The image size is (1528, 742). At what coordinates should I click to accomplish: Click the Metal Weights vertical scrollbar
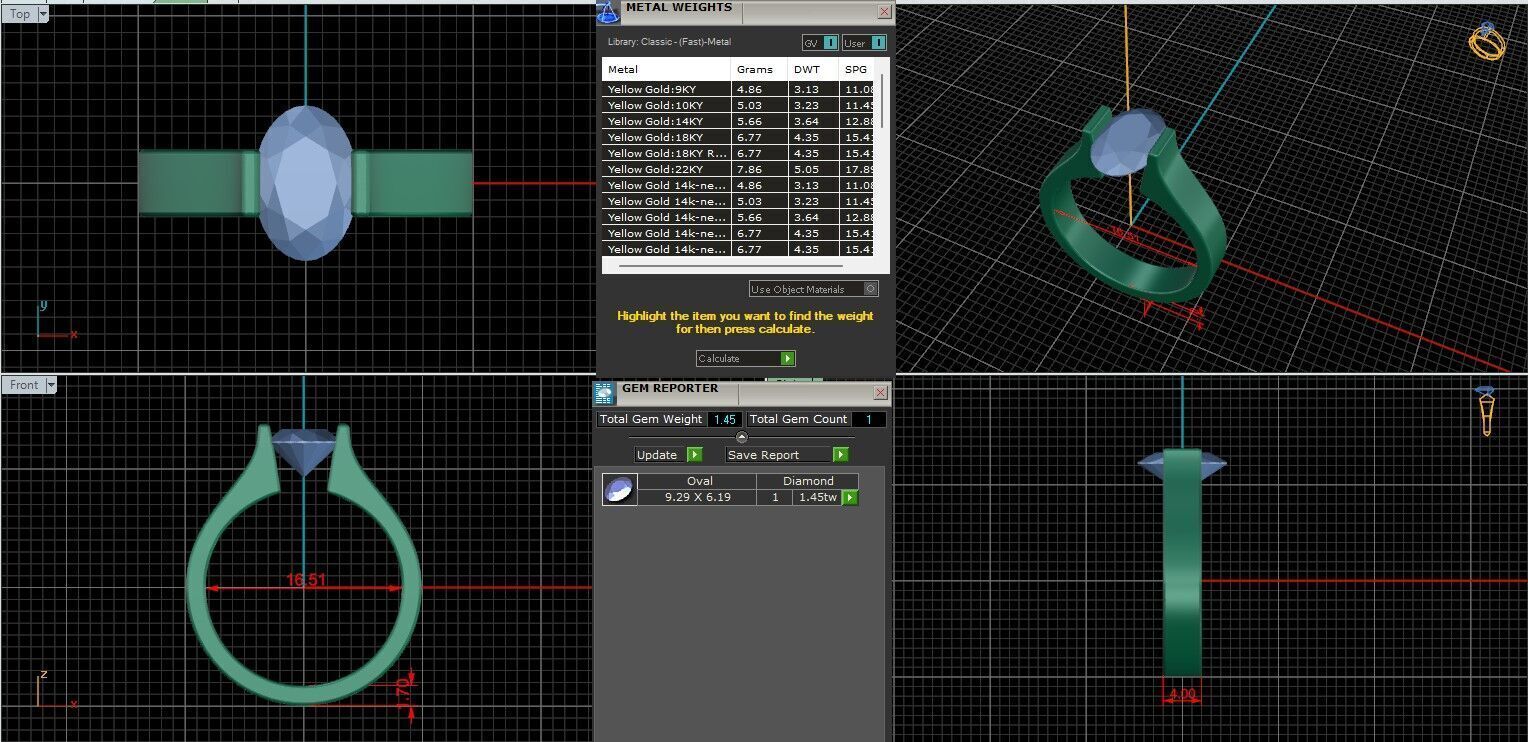882,100
